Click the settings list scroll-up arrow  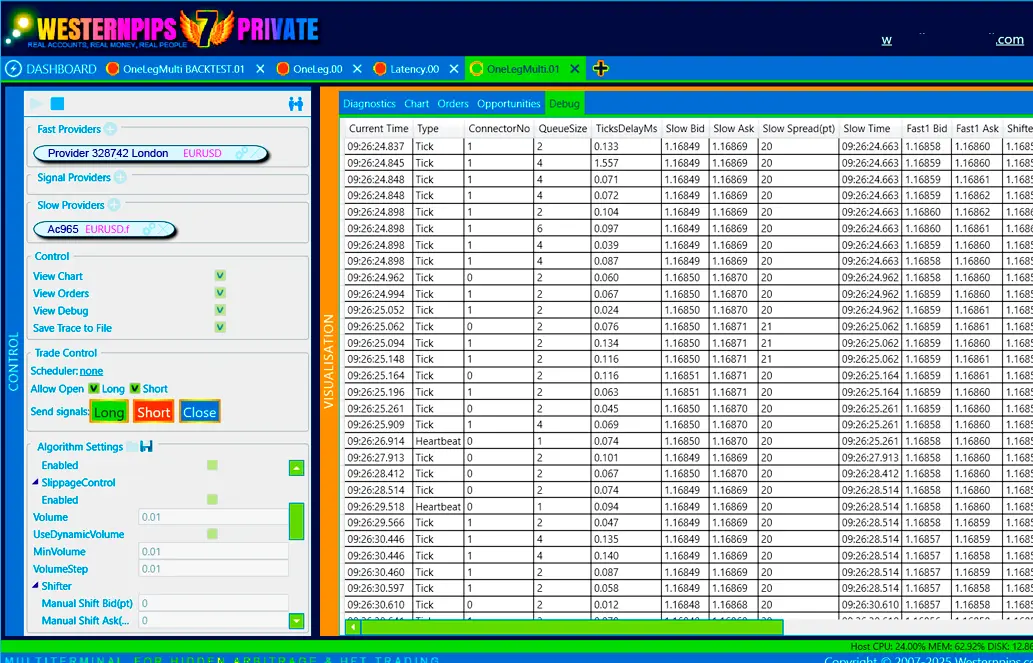296,468
